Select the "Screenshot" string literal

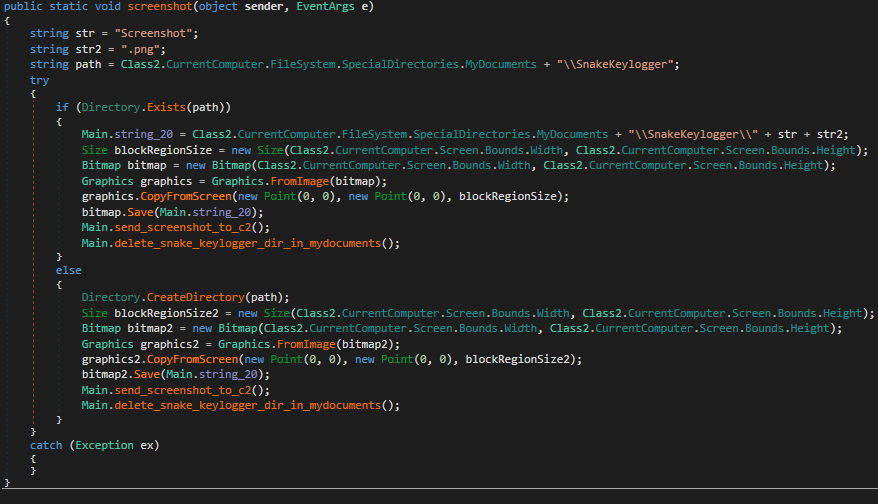click(153, 34)
